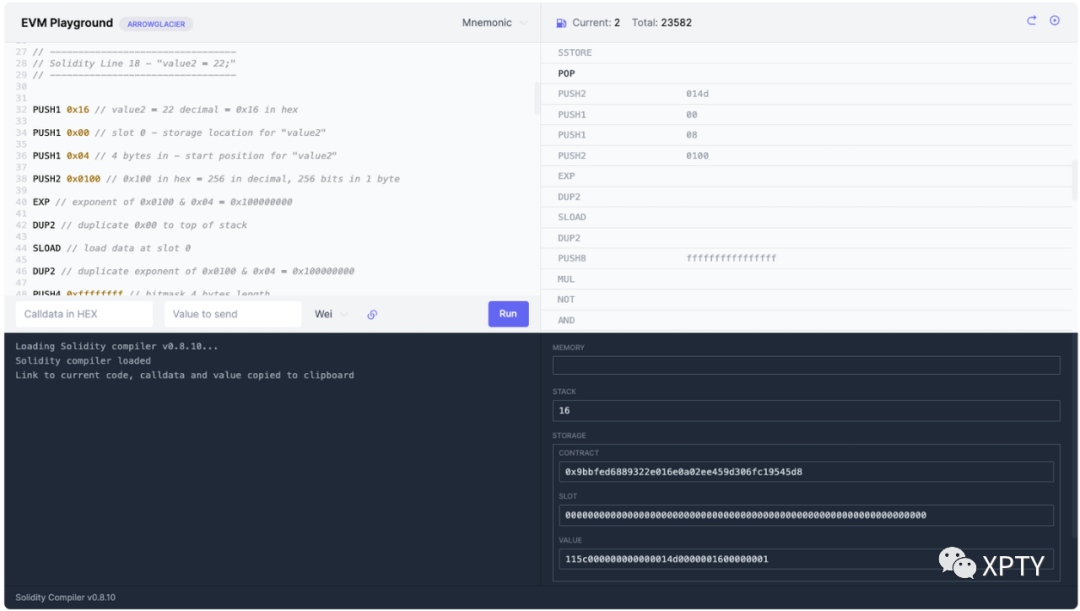
Task: Click the Stack value field showing 16
Action: click(805, 411)
